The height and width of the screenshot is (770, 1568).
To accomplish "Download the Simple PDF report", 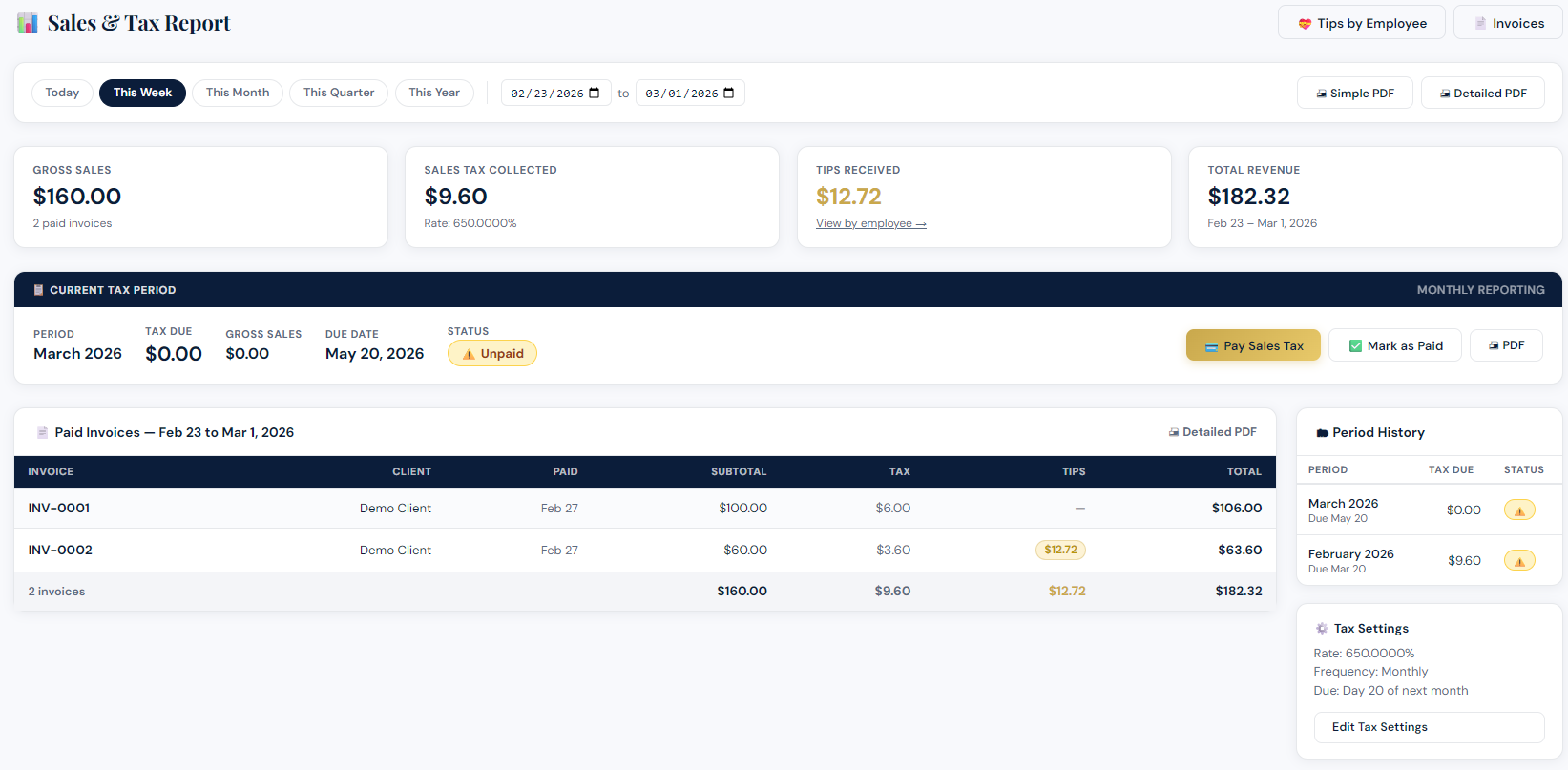I will coord(1354,94).
